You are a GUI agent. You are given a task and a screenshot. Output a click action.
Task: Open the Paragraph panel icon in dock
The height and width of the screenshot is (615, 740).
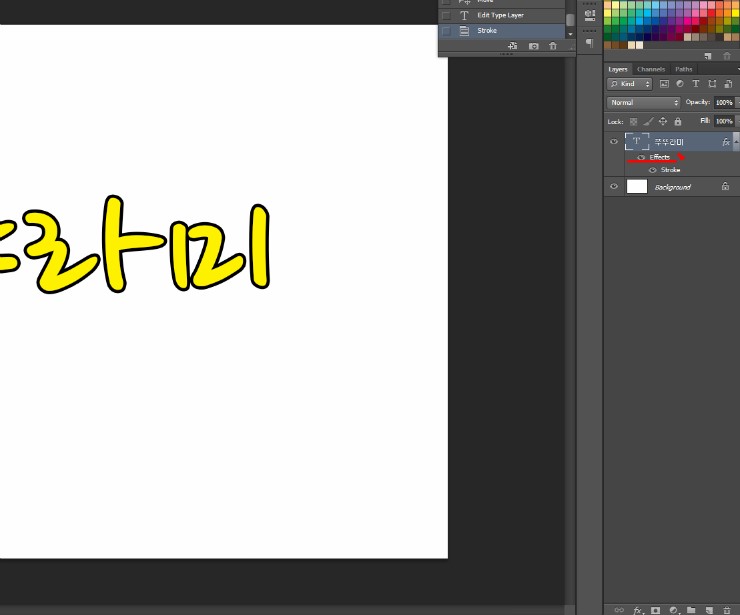[589, 42]
